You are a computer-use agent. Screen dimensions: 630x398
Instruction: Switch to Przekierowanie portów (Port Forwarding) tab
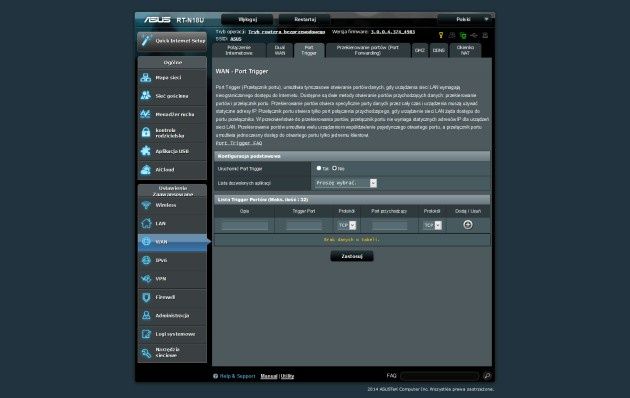click(368, 51)
